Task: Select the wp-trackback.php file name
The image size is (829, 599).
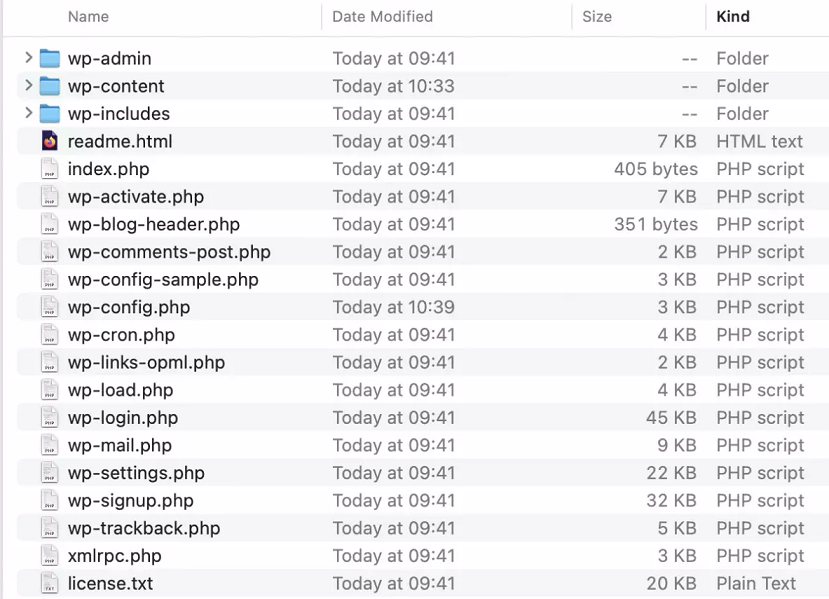Action: (144, 528)
